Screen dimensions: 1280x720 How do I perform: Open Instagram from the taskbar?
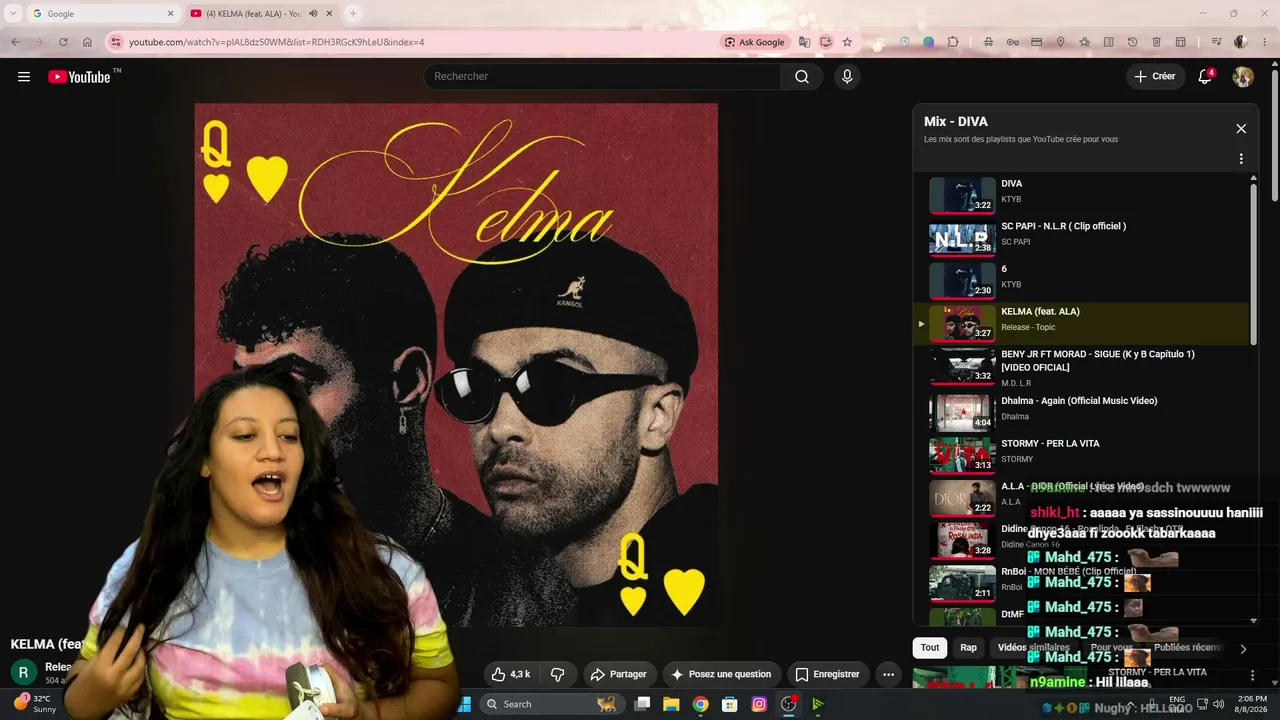click(759, 704)
